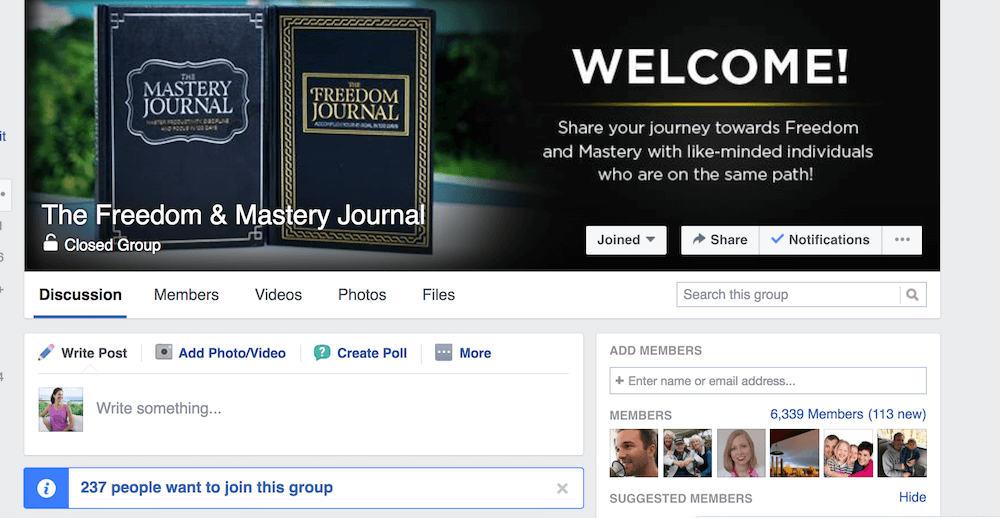
Task: Click the Joined button's down arrow
Action: pos(651,240)
